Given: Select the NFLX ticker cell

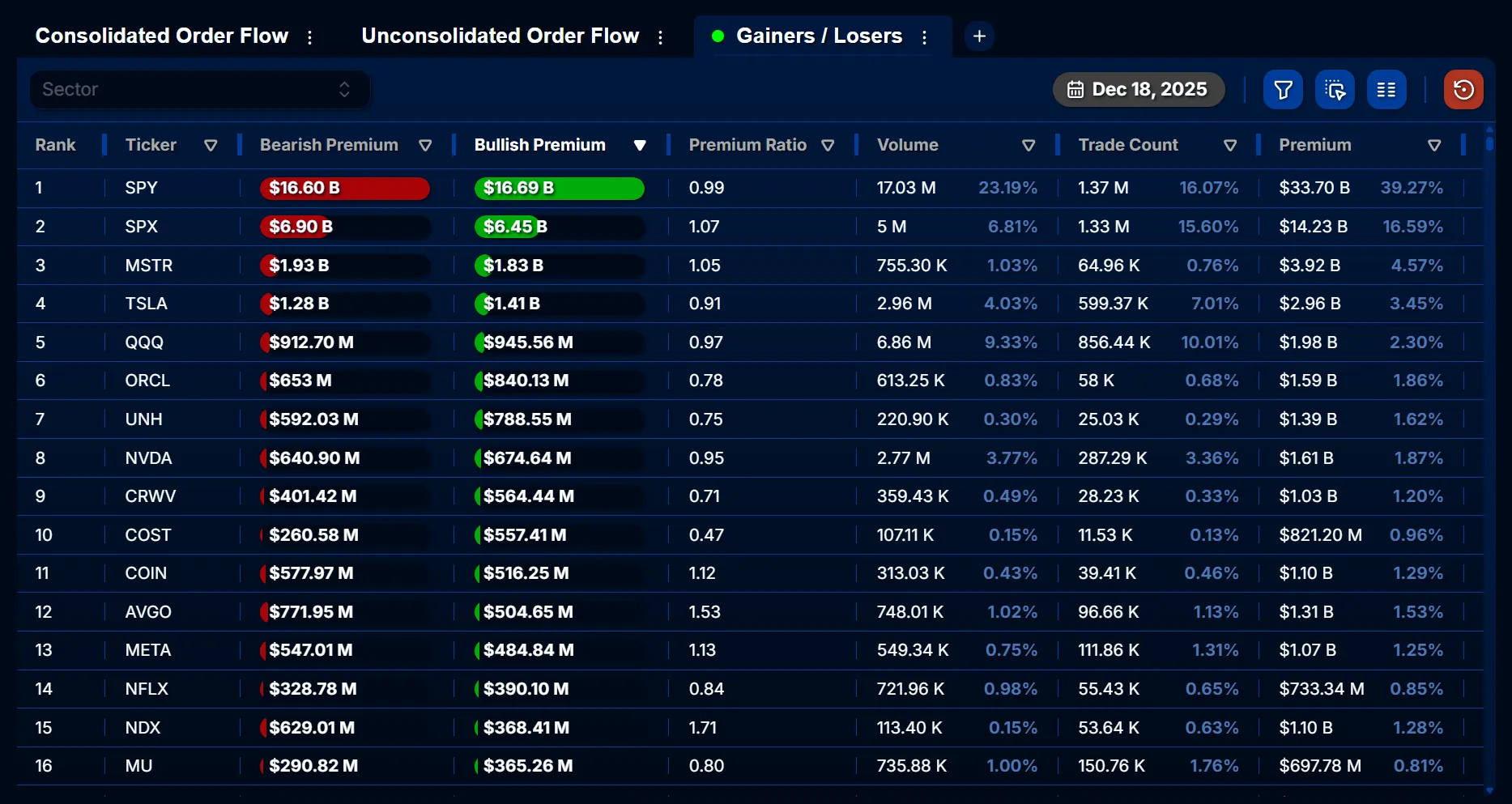Looking at the screenshot, I should click(x=147, y=689).
